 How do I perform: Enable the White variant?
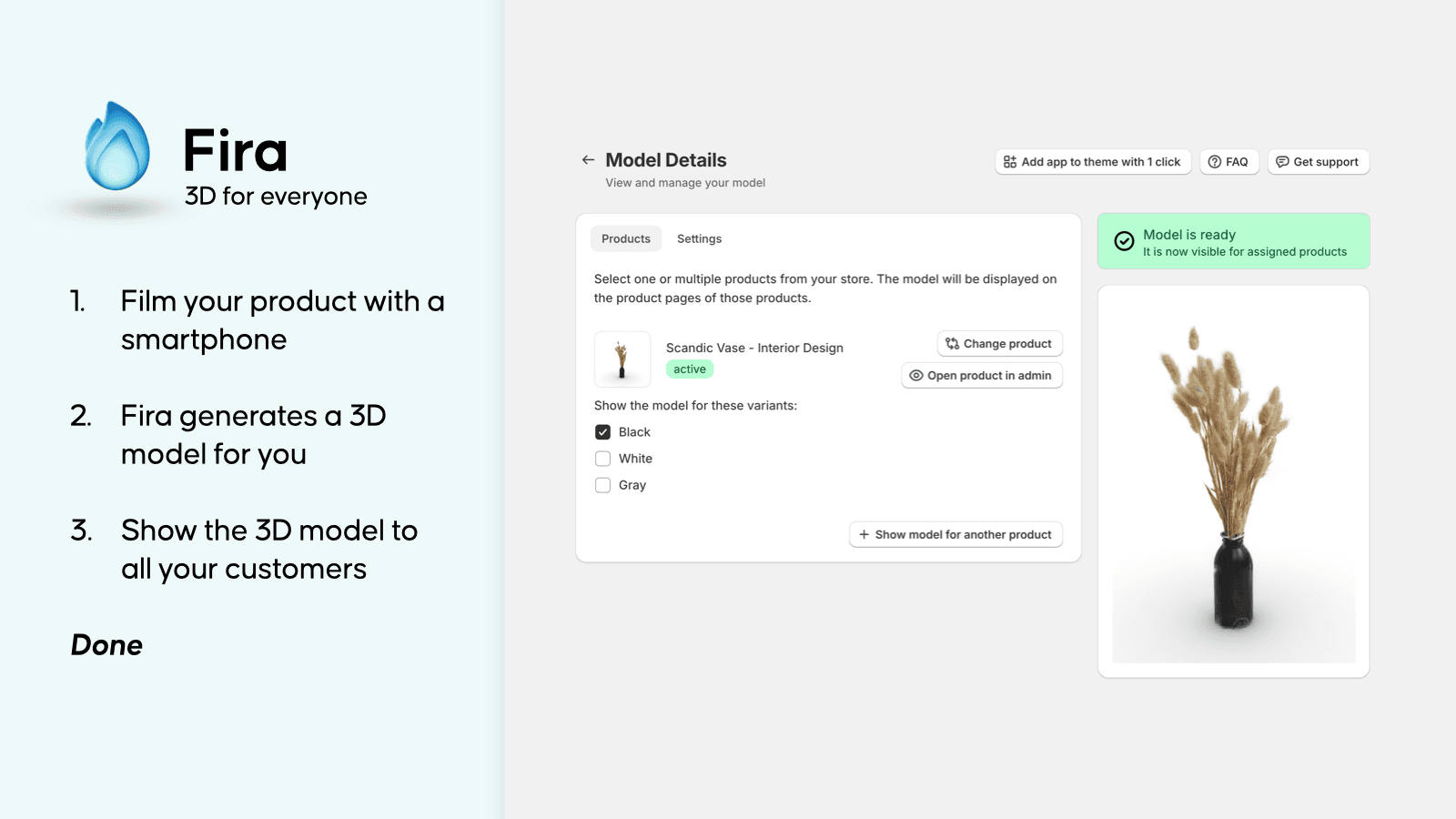(x=602, y=458)
